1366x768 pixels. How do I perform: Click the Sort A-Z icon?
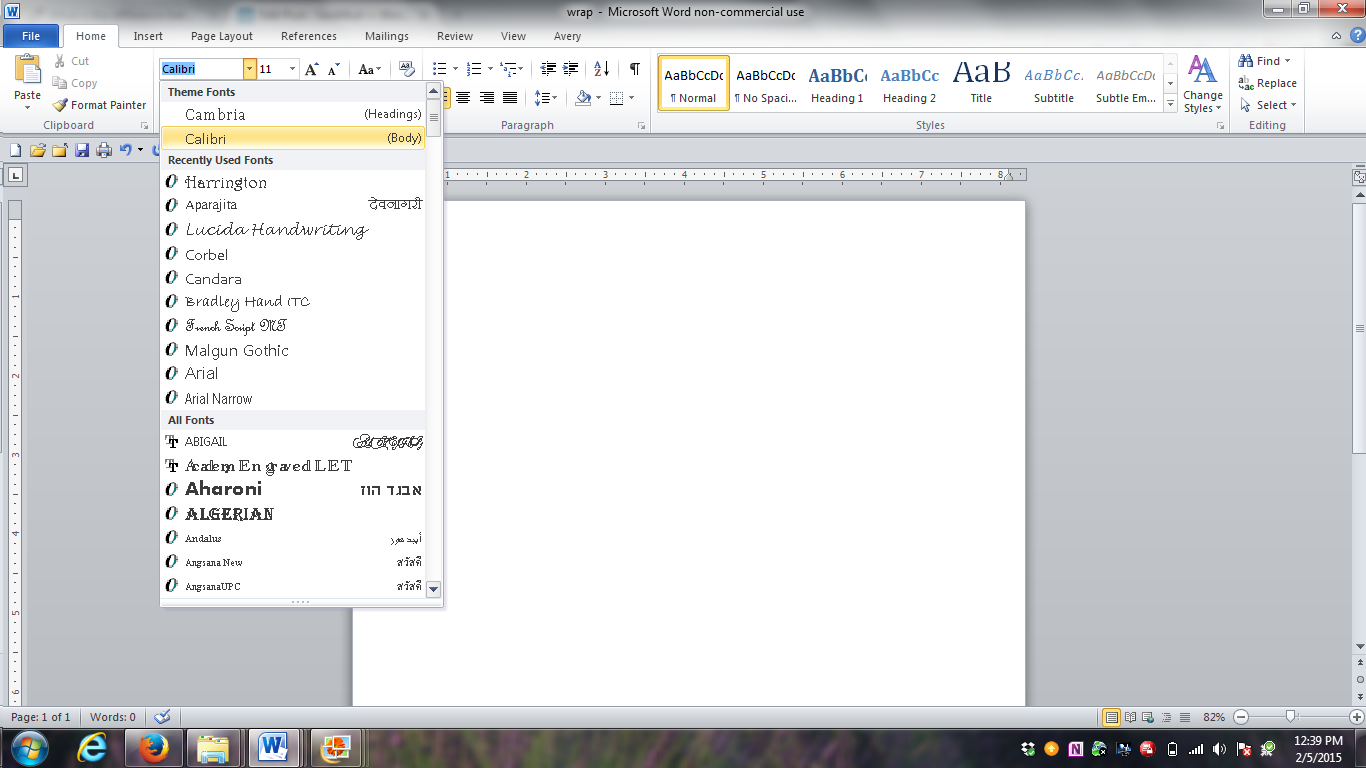601,69
